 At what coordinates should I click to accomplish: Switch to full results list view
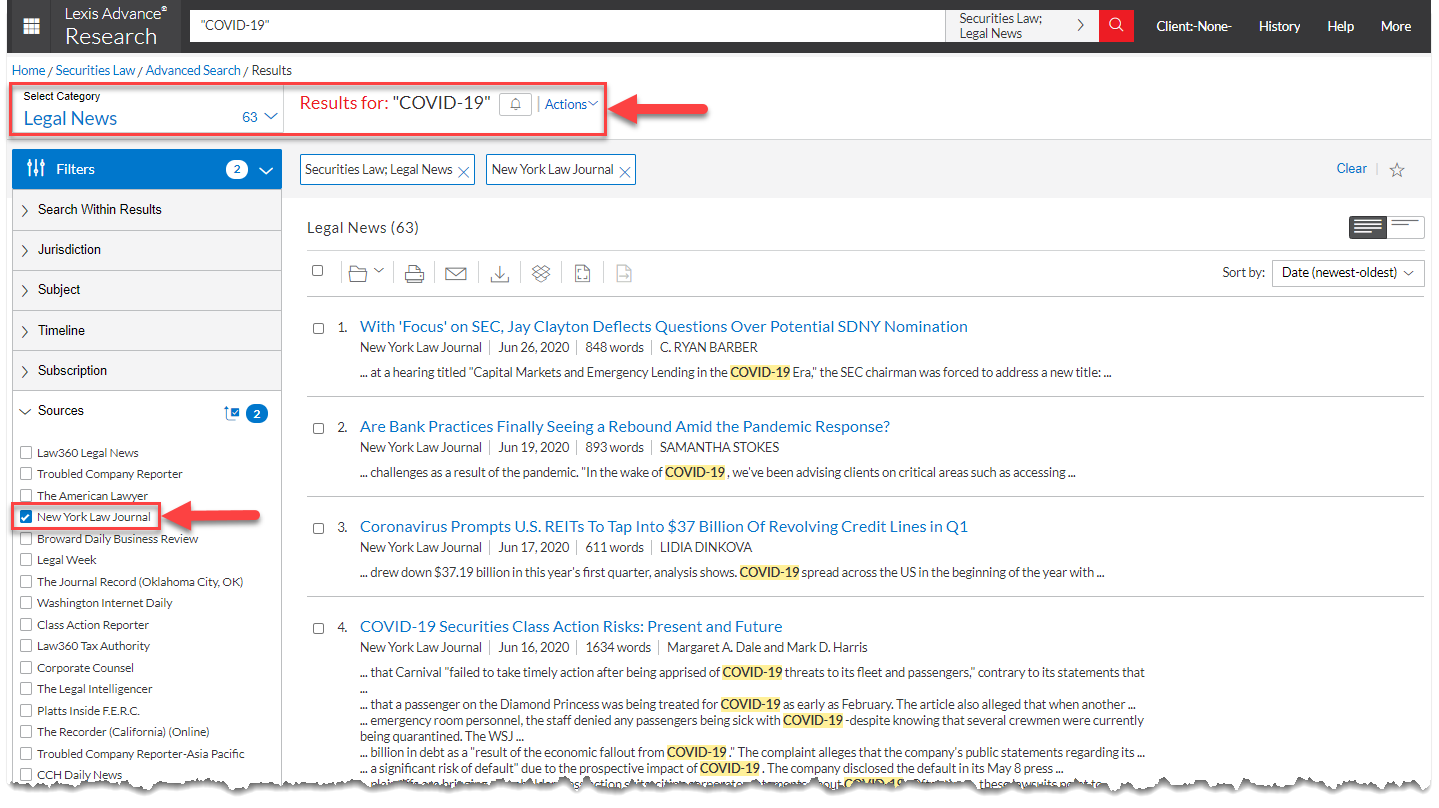(1367, 227)
